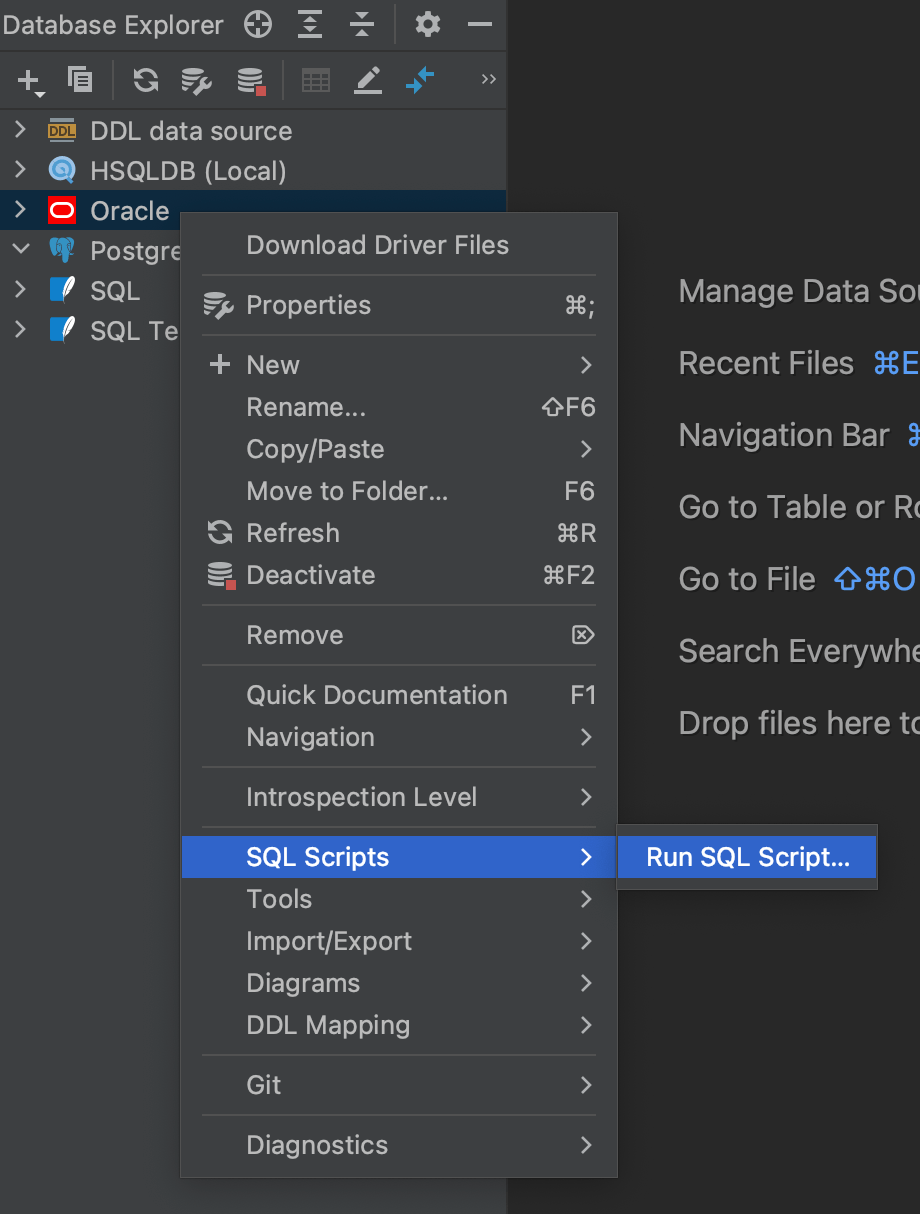Open the more toolbar actions chevron
Image resolution: width=920 pixels, height=1214 pixels.
click(487, 80)
